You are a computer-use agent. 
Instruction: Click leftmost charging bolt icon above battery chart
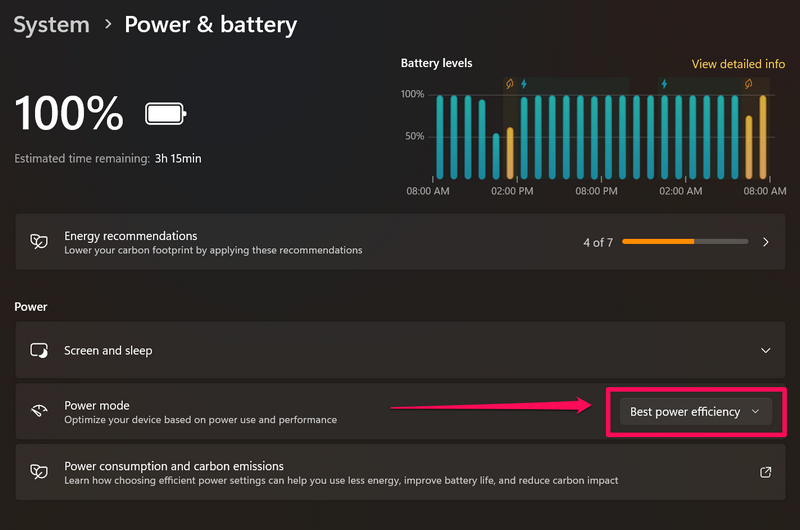tap(523, 84)
